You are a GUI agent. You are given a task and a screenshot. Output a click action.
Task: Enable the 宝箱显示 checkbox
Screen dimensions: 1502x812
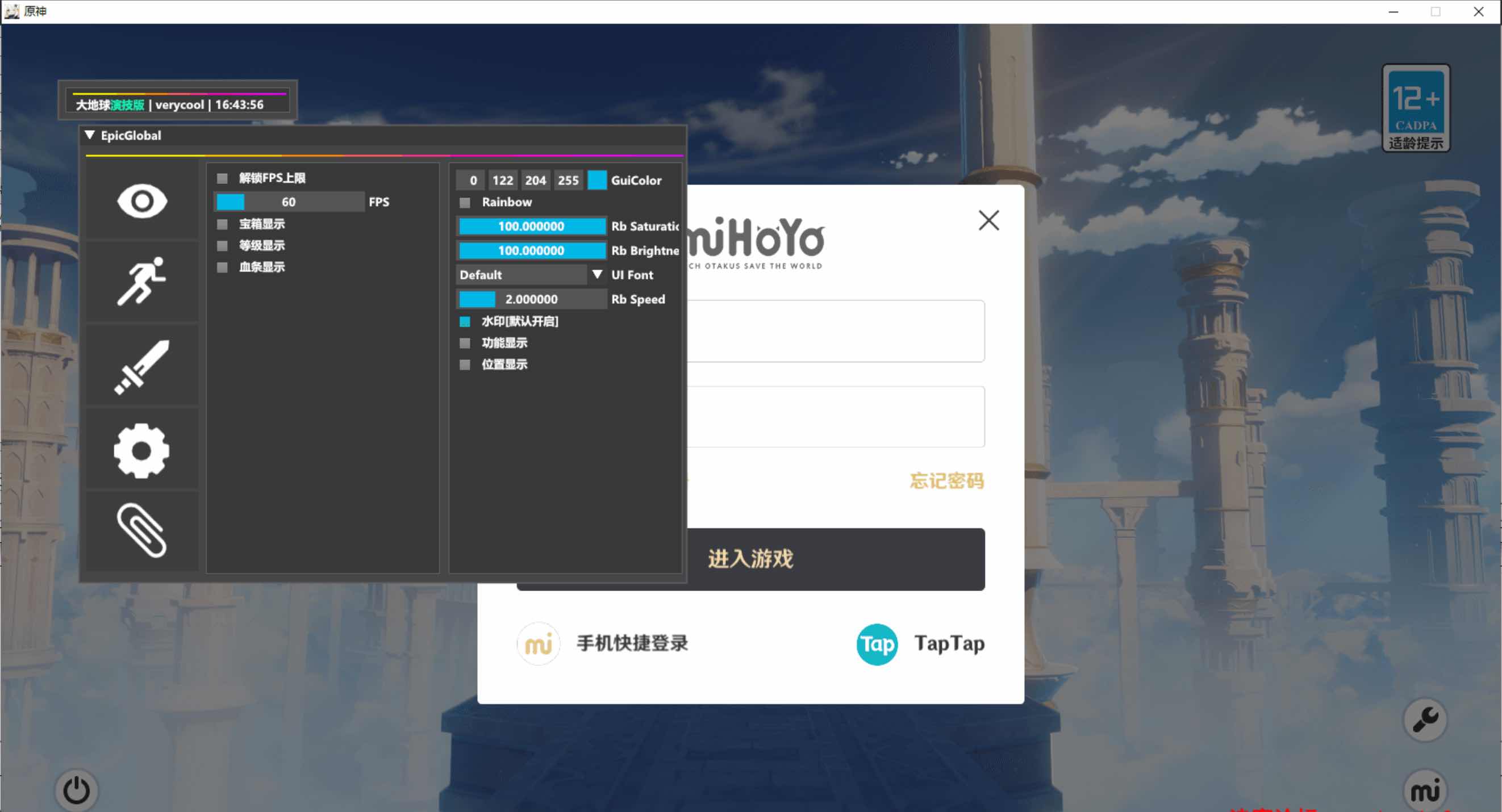tap(222, 224)
